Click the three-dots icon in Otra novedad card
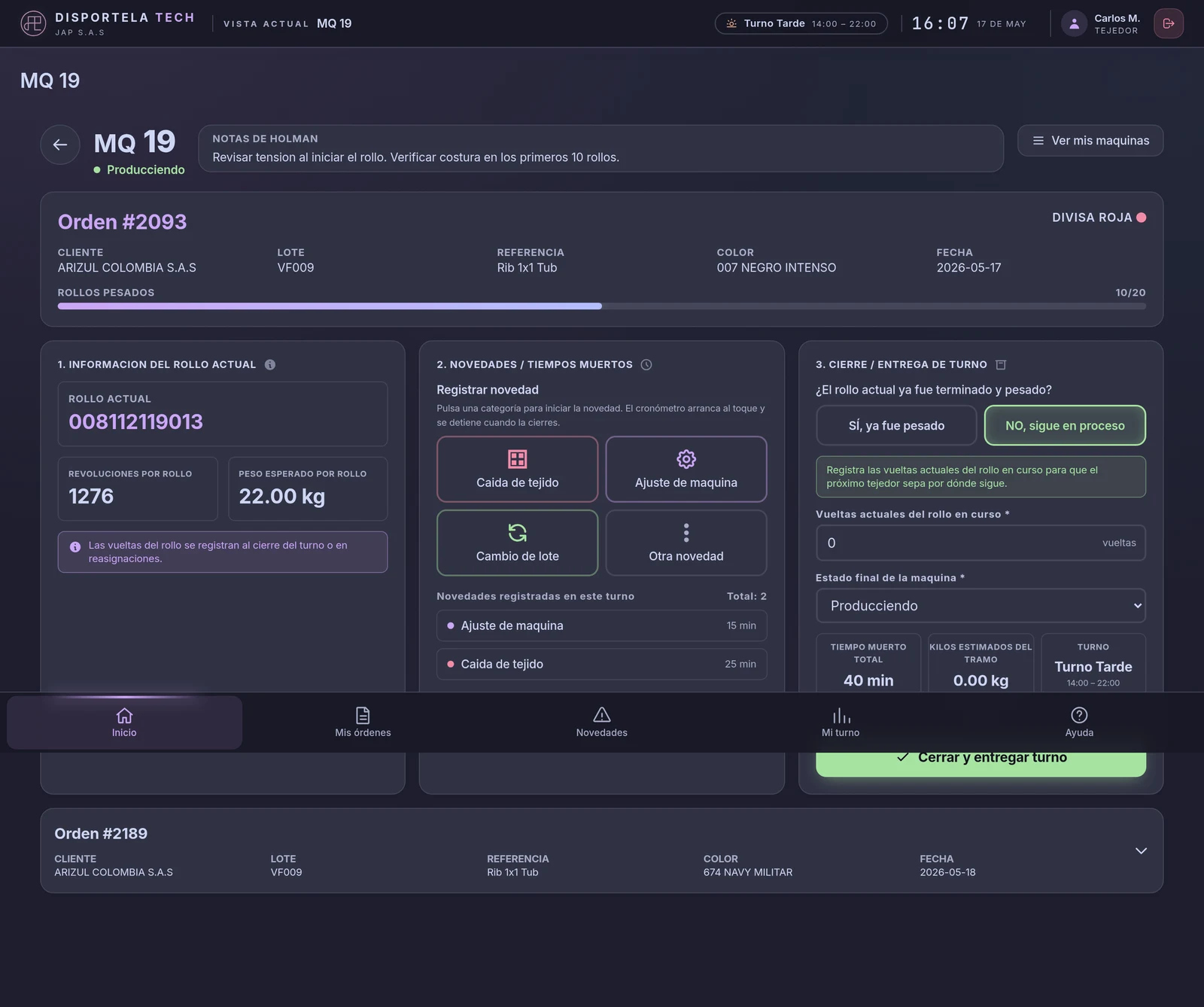The image size is (1204, 1007). pyautogui.click(x=686, y=533)
